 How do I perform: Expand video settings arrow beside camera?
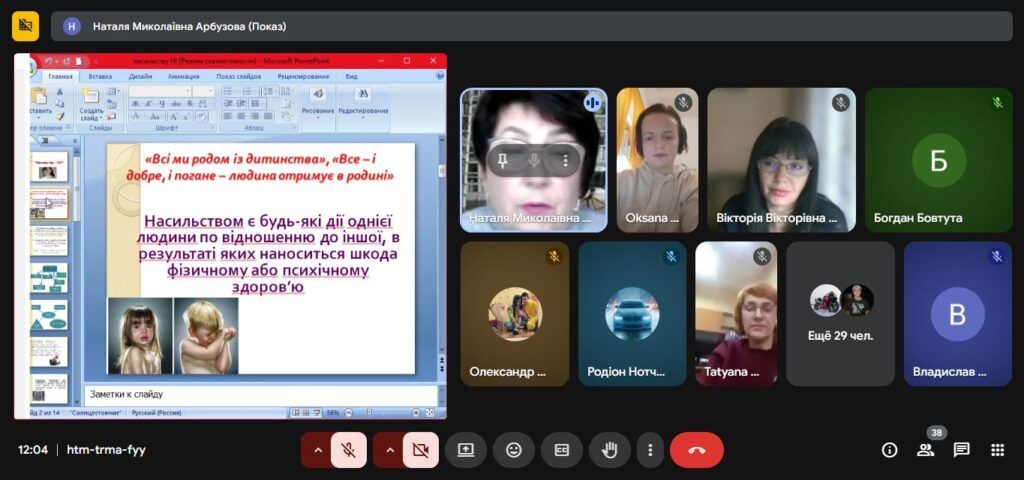coord(390,450)
